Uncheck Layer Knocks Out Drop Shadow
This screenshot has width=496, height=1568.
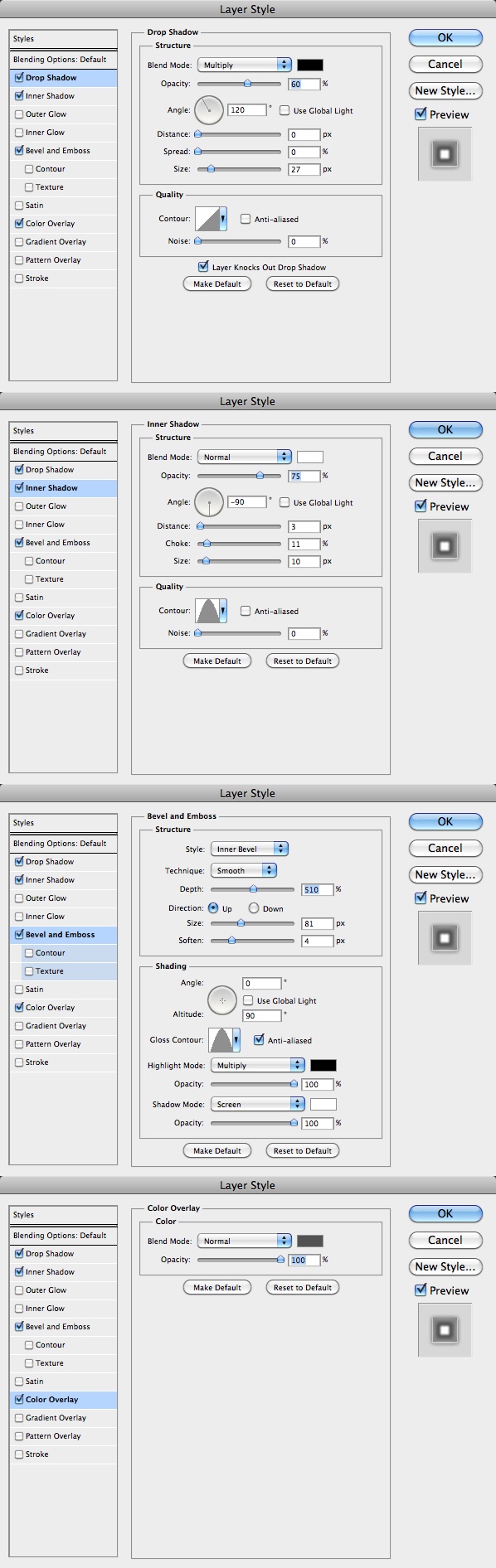pos(203,266)
